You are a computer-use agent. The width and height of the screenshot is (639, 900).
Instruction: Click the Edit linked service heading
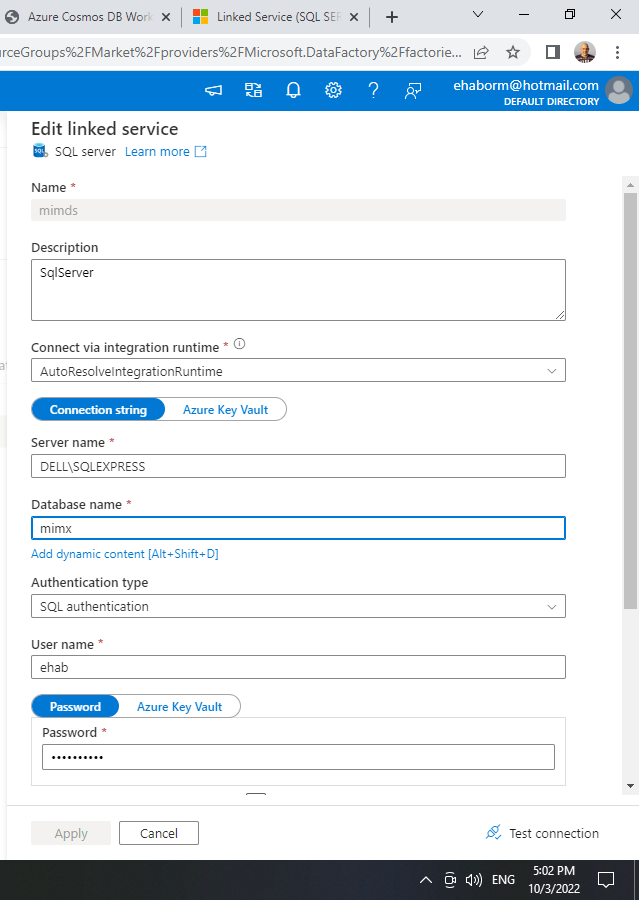coord(104,129)
